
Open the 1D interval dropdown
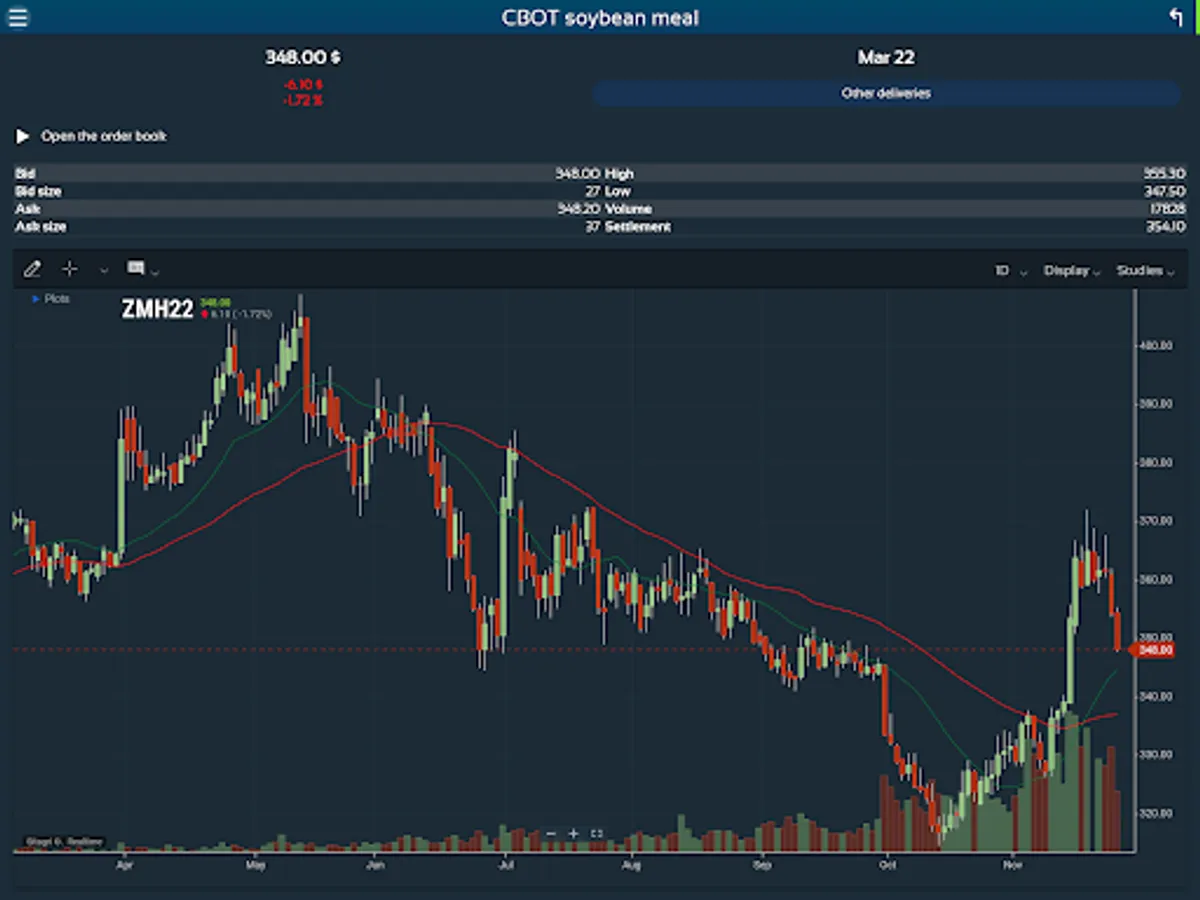point(1010,271)
